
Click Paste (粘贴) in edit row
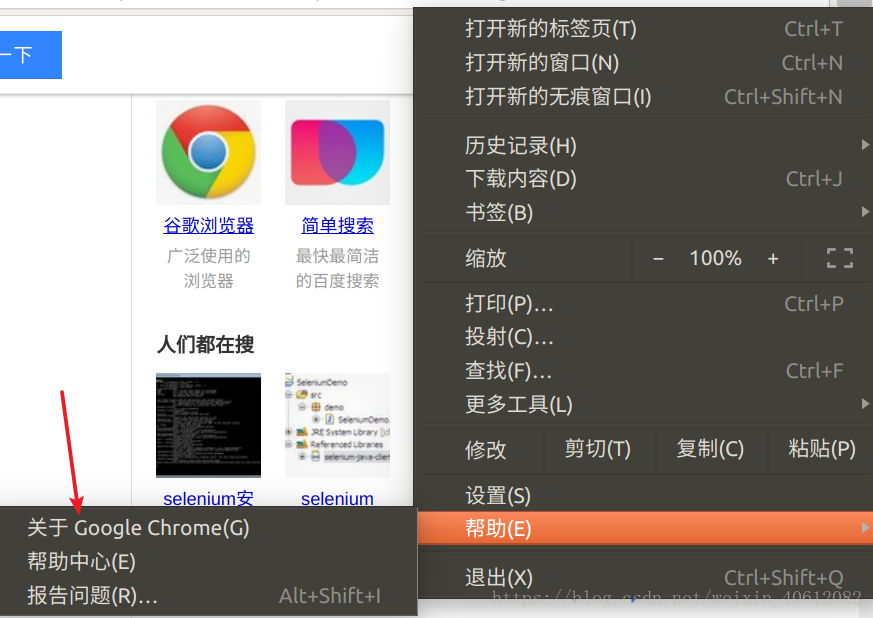point(822,449)
